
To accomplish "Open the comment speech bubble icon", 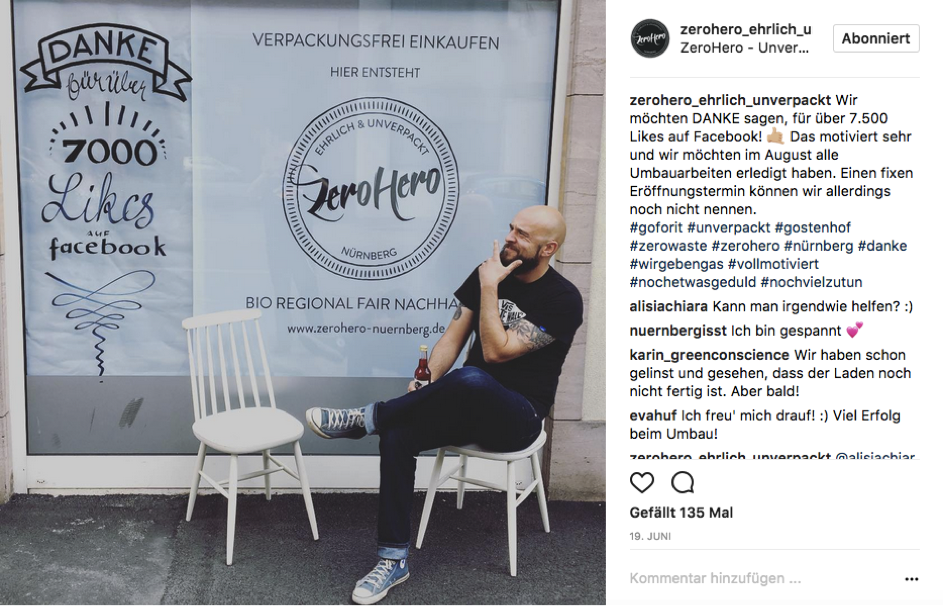I will point(683,482).
